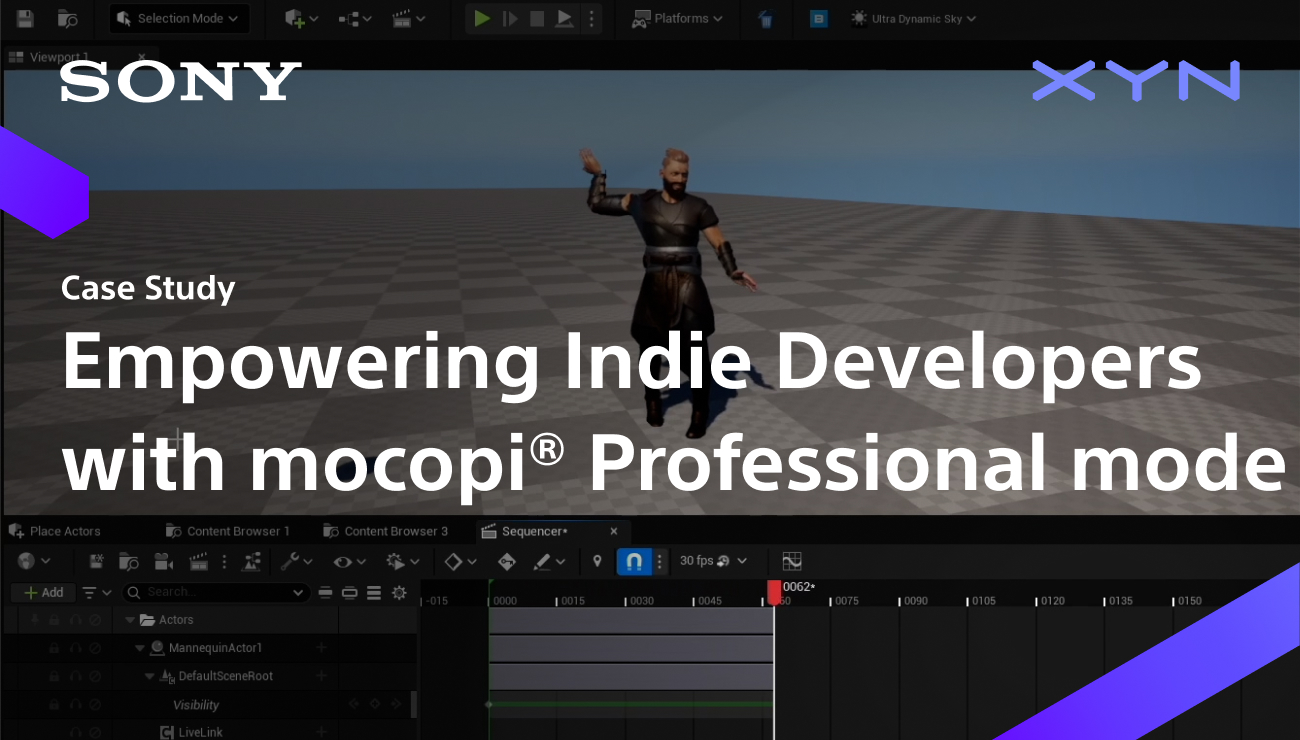This screenshot has width=1300, height=740.
Task: Switch to the Content Browser 1 tab
Action: pyautogui.click(x=228, y=531)
